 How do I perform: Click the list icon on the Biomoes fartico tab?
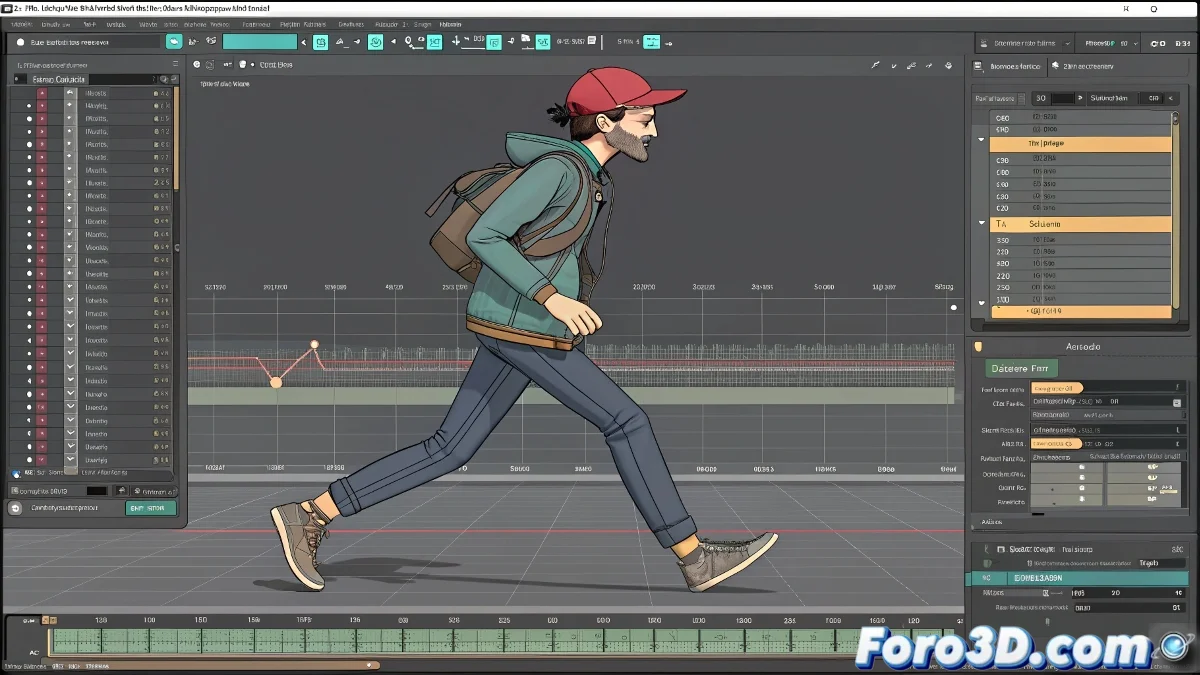pyautogui.click(x=979, y=66)
